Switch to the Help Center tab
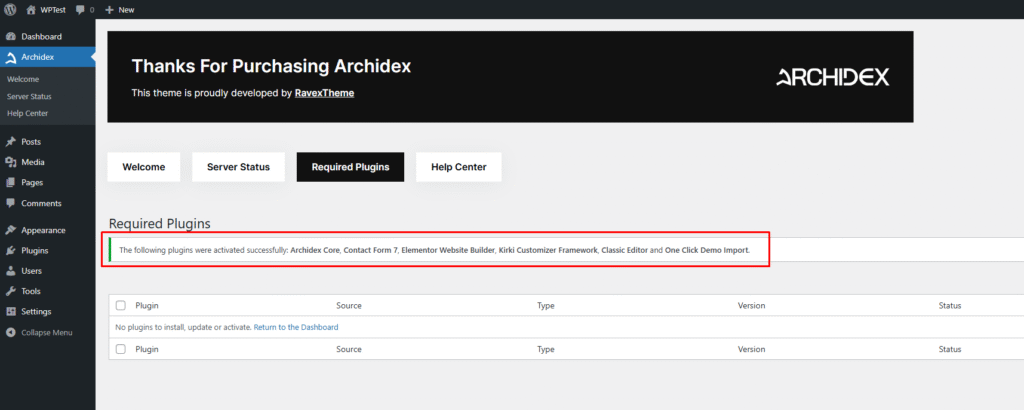Viewport: 1024px width, 410px height. tap(458, 167)
